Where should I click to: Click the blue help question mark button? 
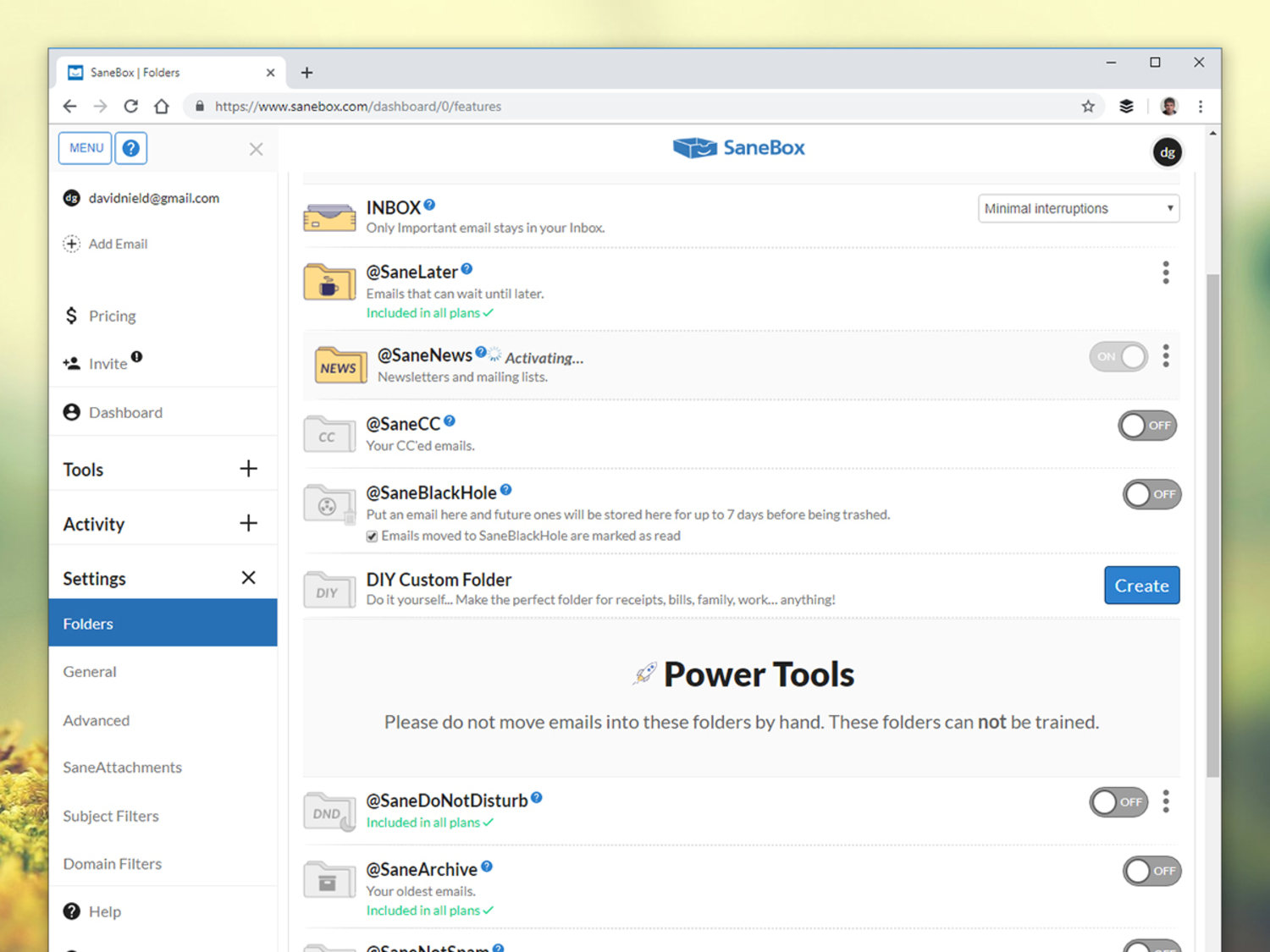[x=130, y=148]
